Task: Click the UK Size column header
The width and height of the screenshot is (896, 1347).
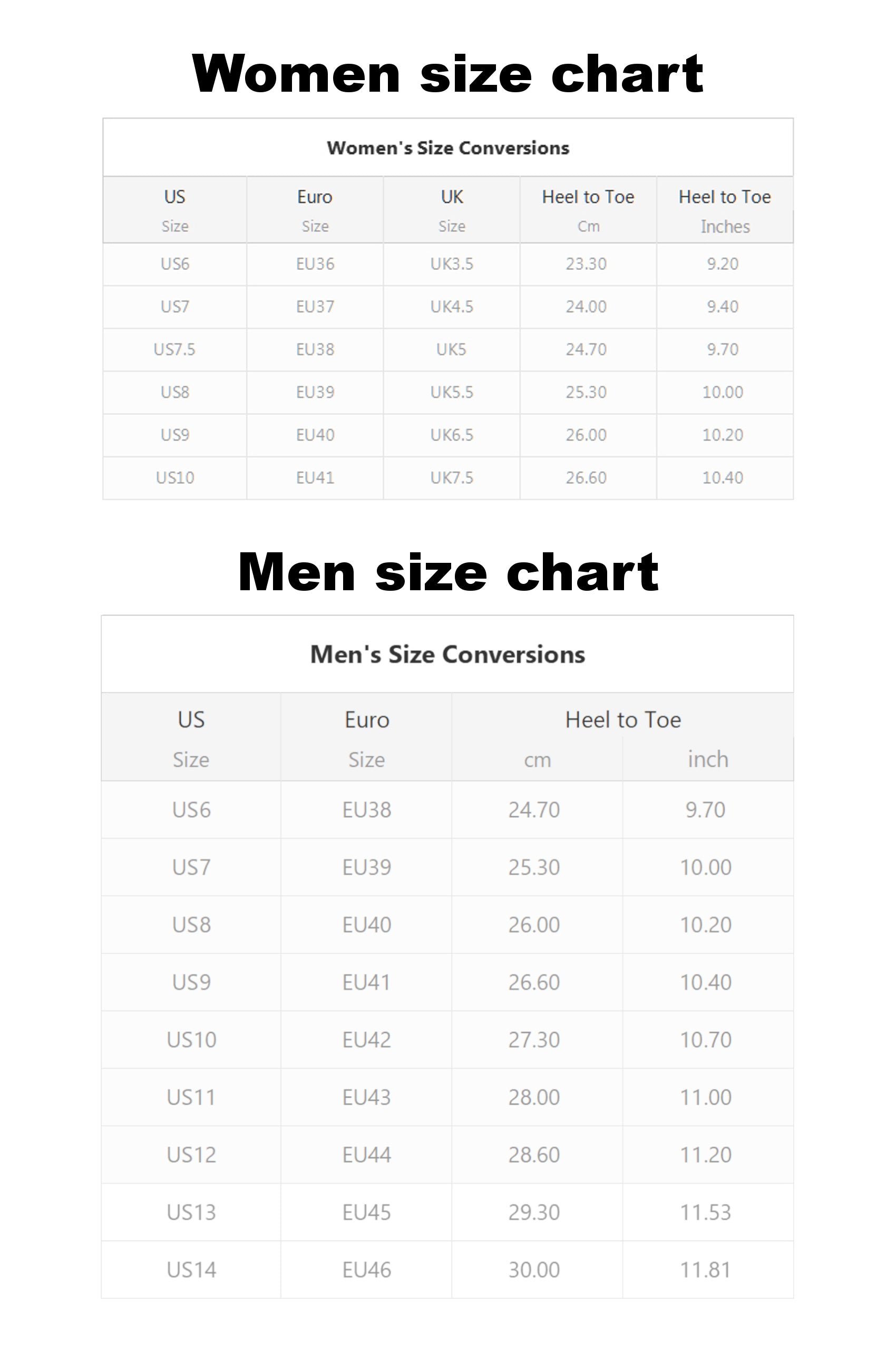Action: click(452, 210)
